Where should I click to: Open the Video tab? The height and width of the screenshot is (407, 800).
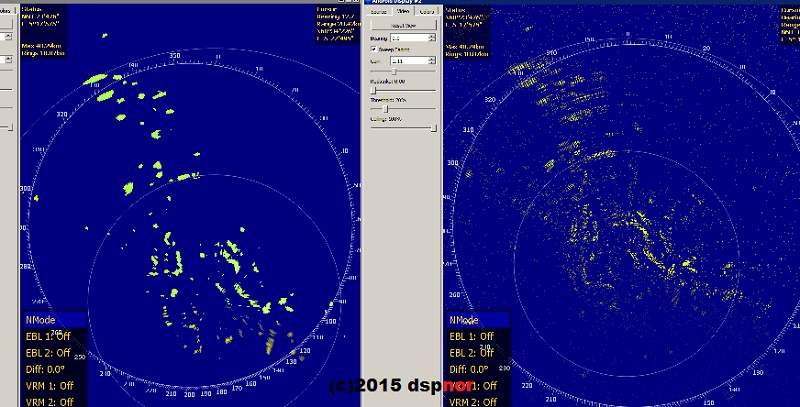coord(403,12)
